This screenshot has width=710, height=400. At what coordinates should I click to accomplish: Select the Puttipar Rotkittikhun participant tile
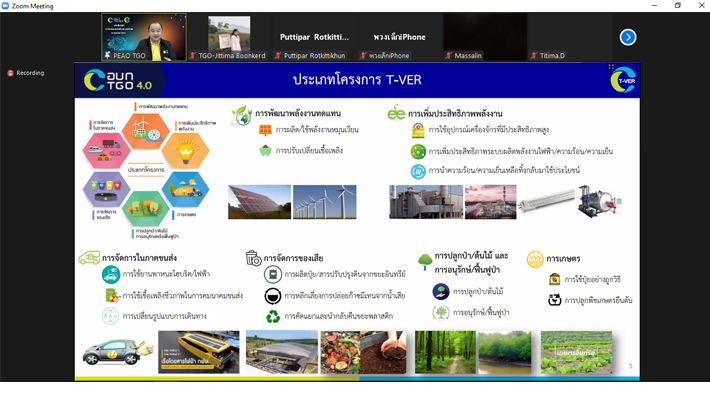[x=315, y=37]
